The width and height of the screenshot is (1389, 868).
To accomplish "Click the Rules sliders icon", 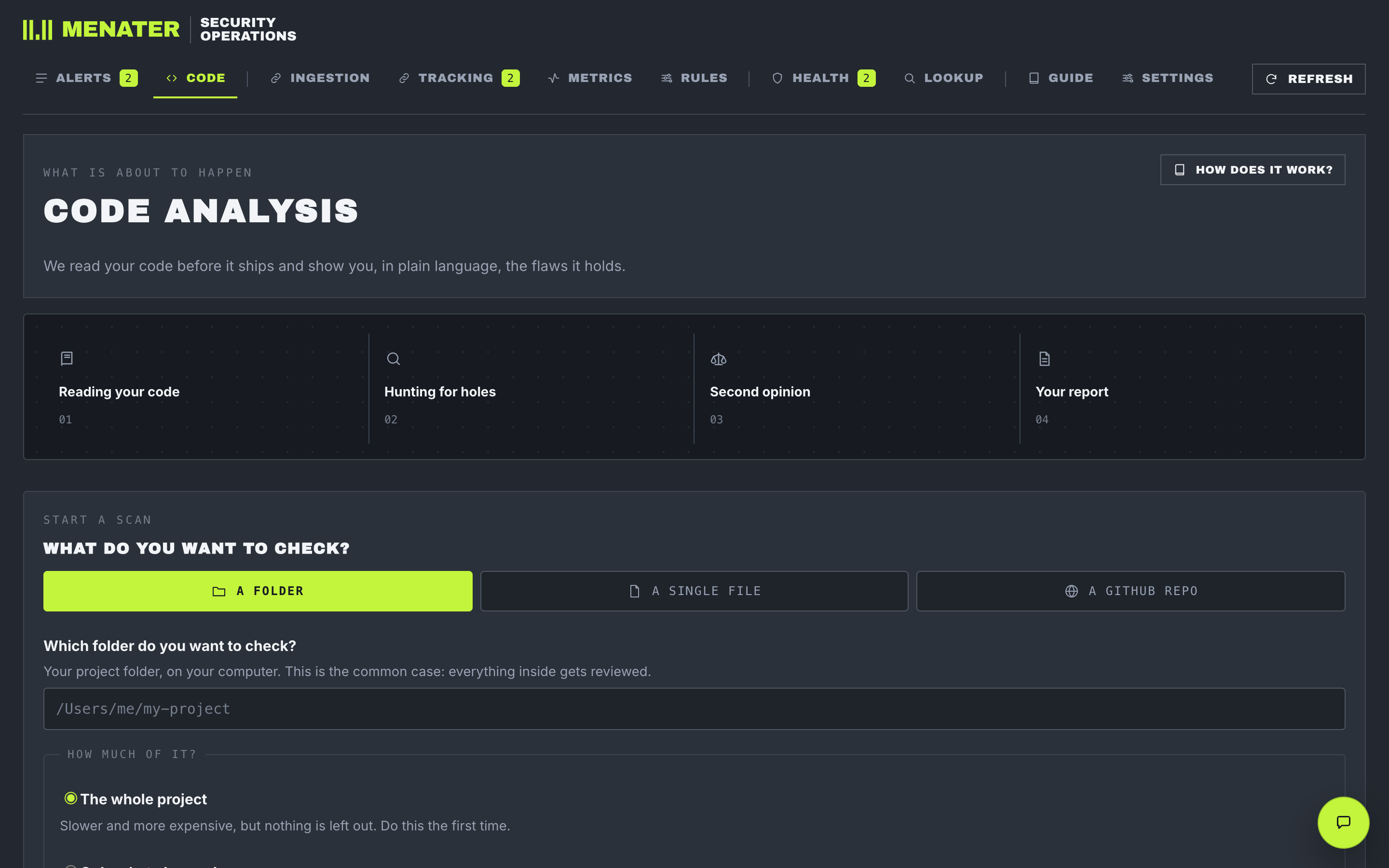I will coord(667,78).
